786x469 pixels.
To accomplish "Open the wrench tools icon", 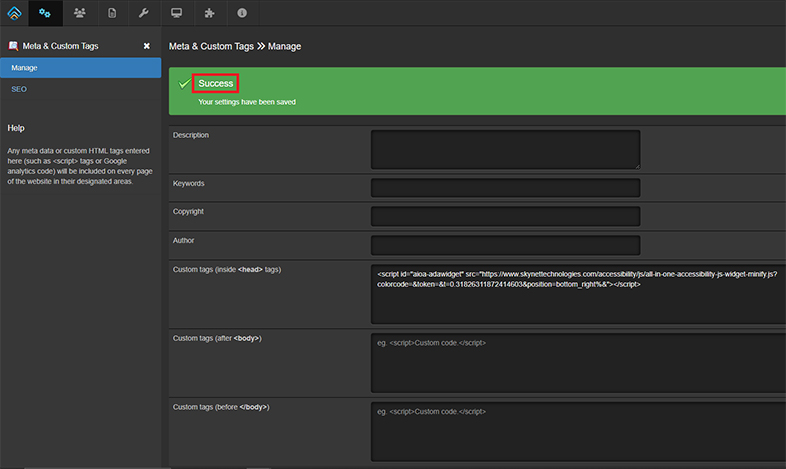I will point(143,13).
